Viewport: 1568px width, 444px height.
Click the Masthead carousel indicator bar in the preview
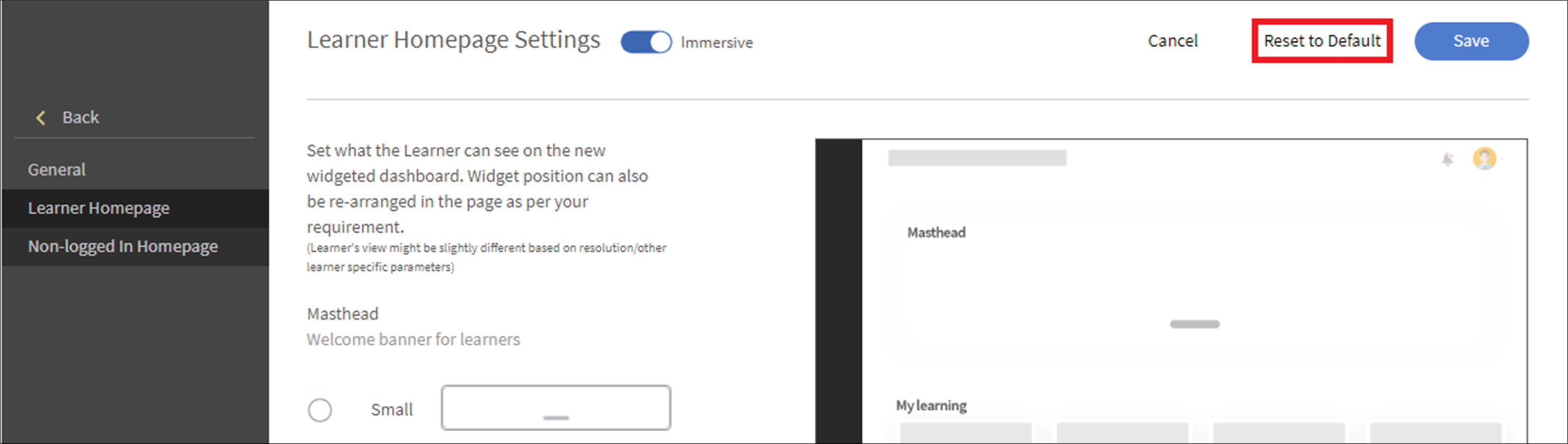[x=1194, y=324]
